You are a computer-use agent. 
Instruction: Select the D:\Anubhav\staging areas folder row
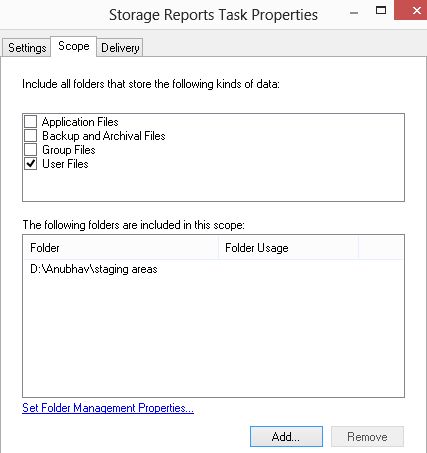(x=213, y=269)
